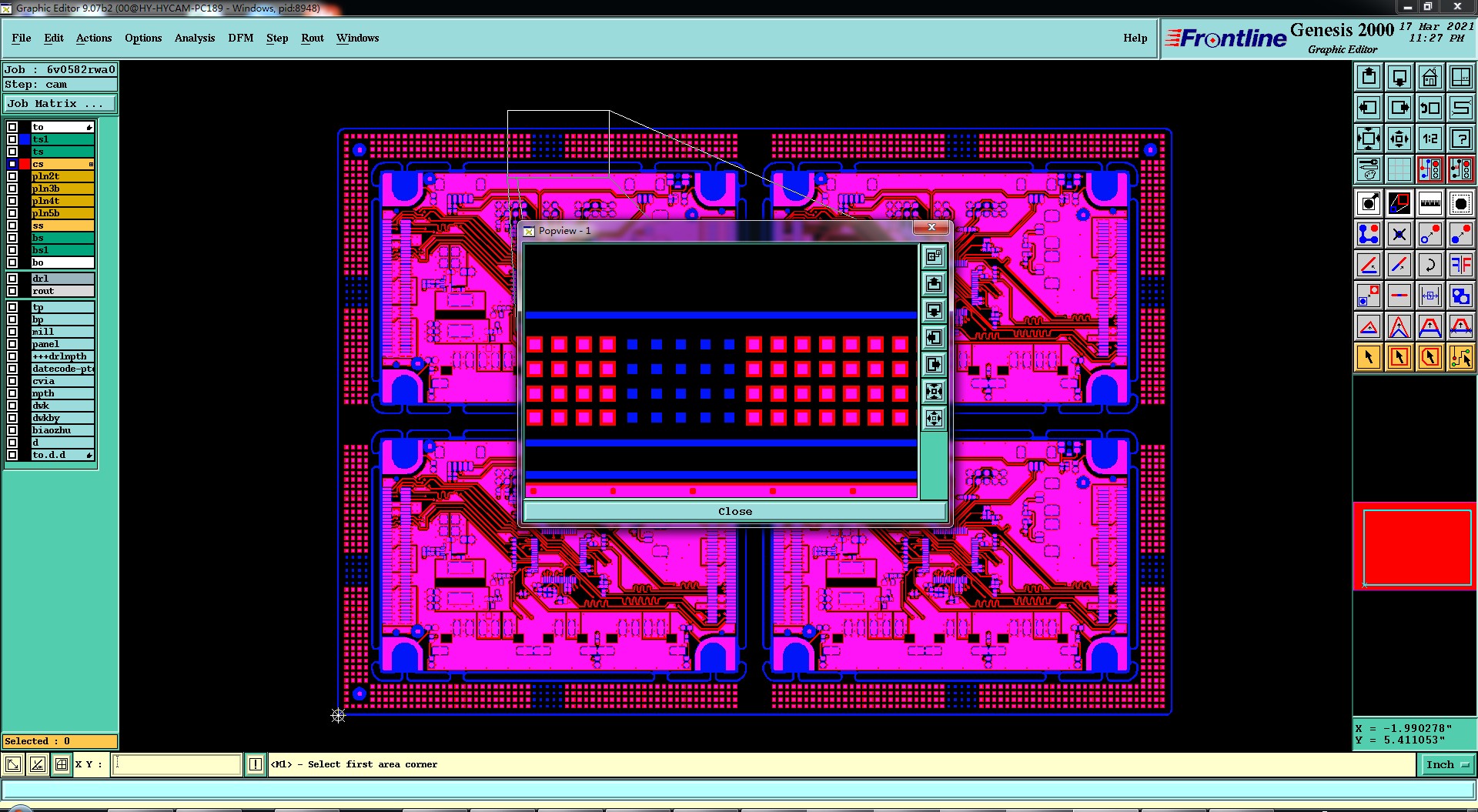
Task: Click the zoom out arrows icon in right toolbar
Action: (1369, 139)
